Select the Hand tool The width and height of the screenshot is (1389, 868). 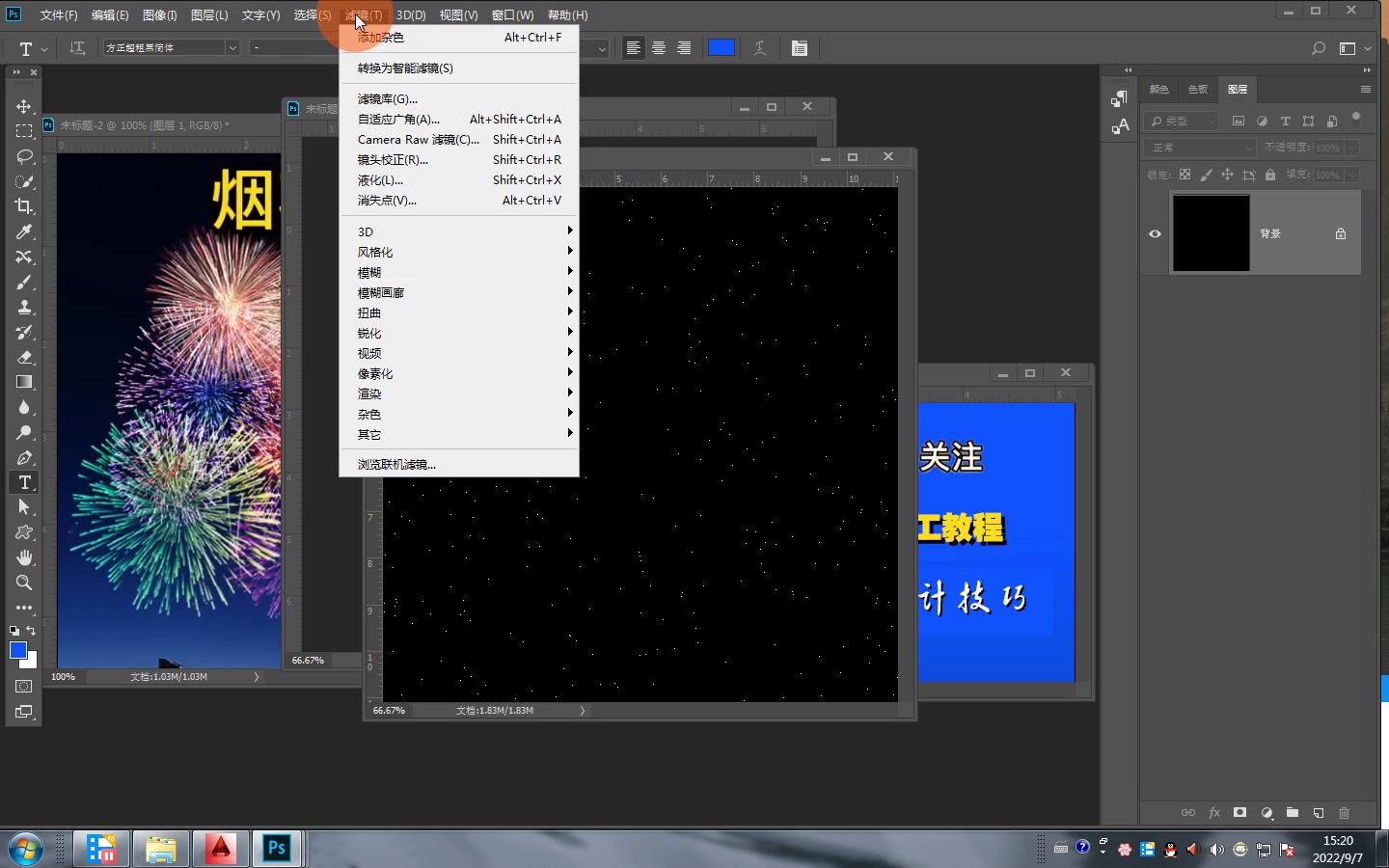tap(24, 557)
